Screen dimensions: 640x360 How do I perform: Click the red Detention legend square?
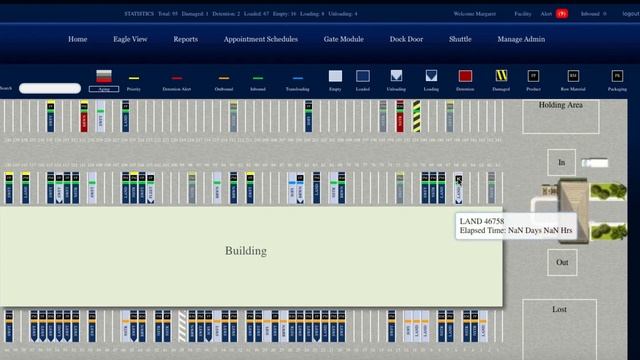click(465, 76)
